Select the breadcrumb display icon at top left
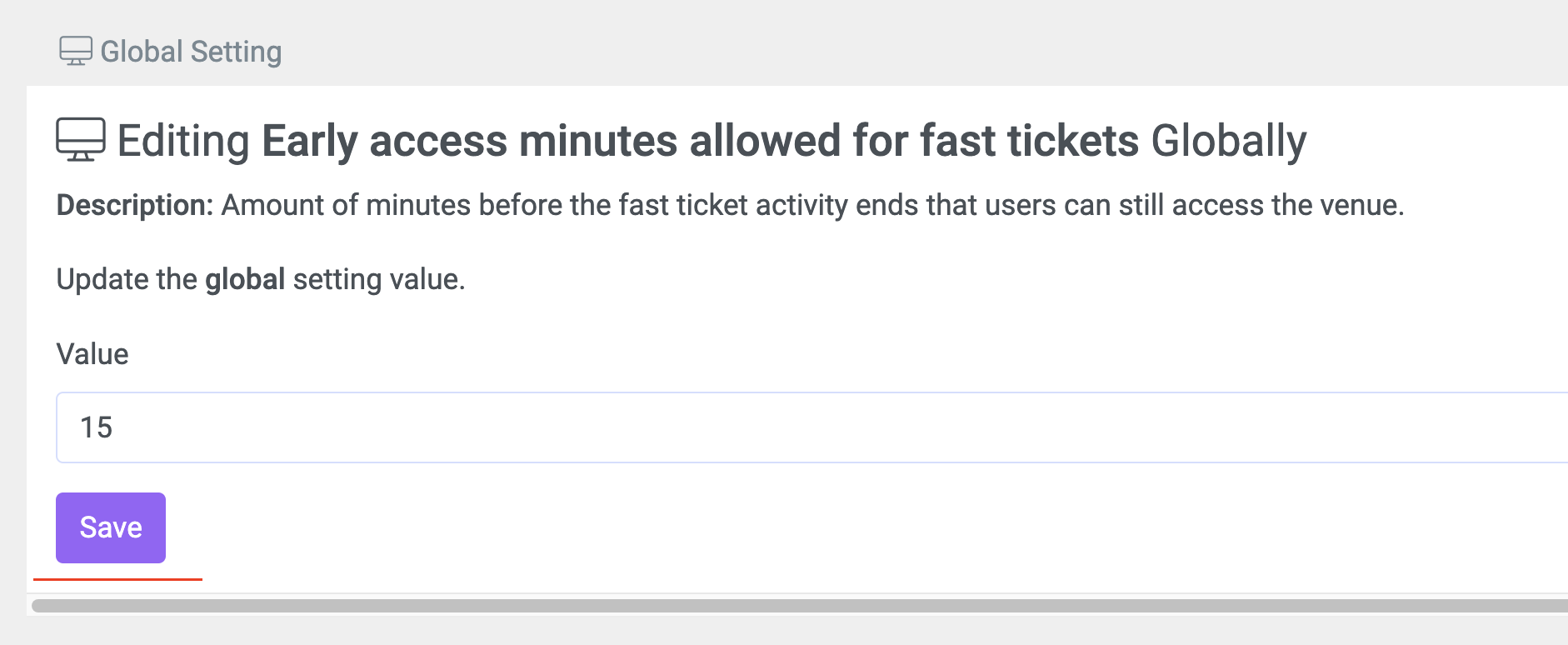This screenshot has height=645, width=1568. 76,51
